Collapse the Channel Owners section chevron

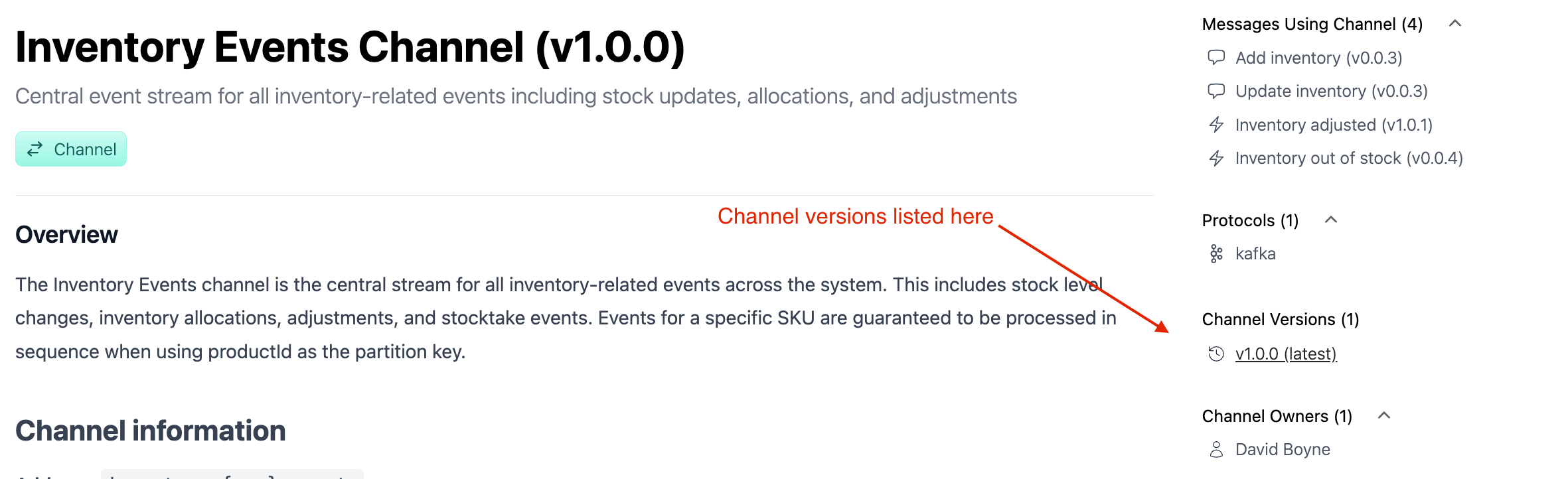(x=1384, y=415)
